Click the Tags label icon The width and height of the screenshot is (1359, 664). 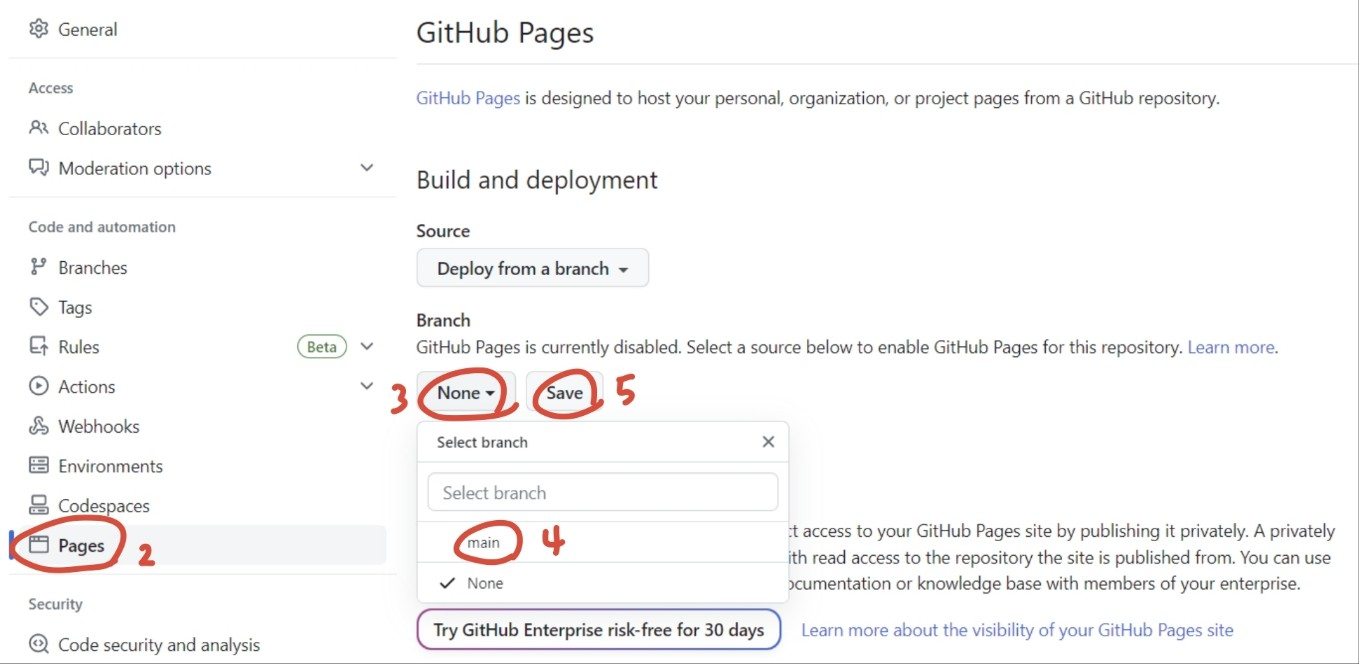pyautogui.click(x=39, y=307)
